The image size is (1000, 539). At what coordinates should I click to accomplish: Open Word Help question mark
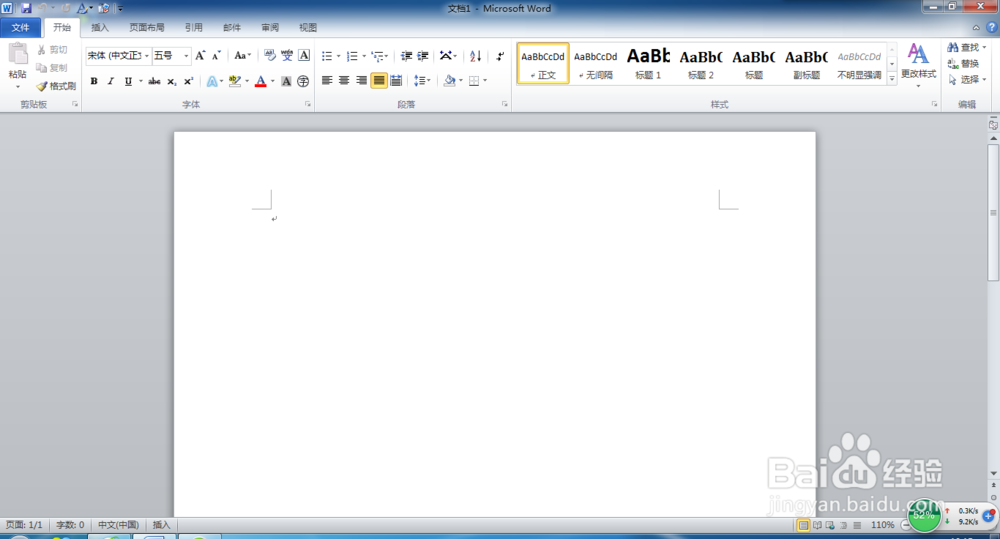pos(992,27)
